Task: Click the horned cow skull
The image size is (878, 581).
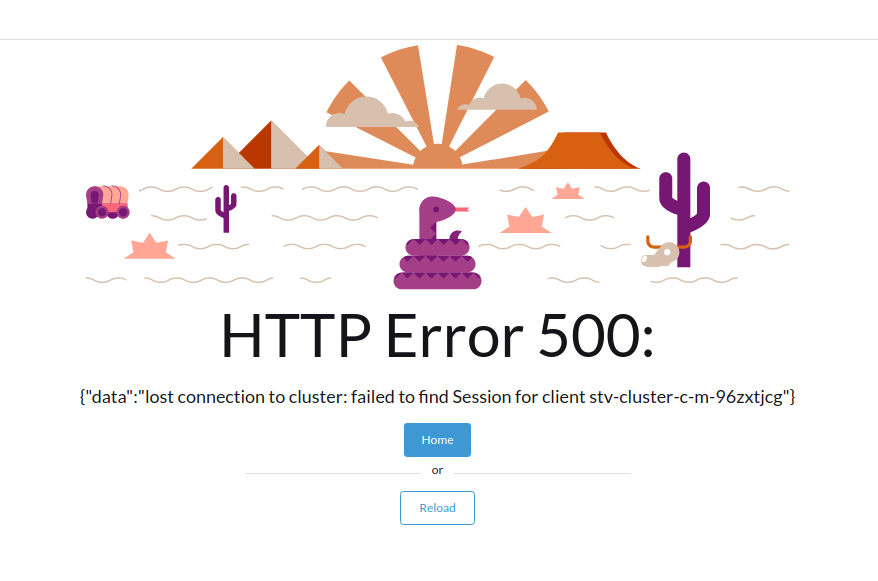Action: click(665, 253)
